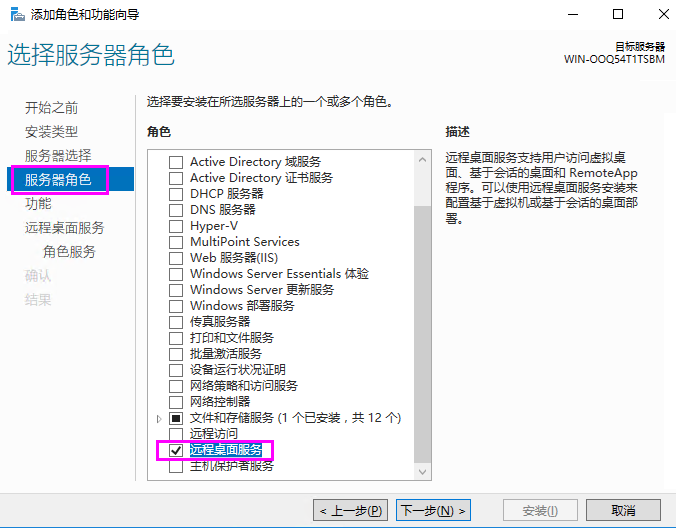Screen dimensions: 676x529
Task: Select Windows Server 更新服务 role item
Action: tap(262, 290)
